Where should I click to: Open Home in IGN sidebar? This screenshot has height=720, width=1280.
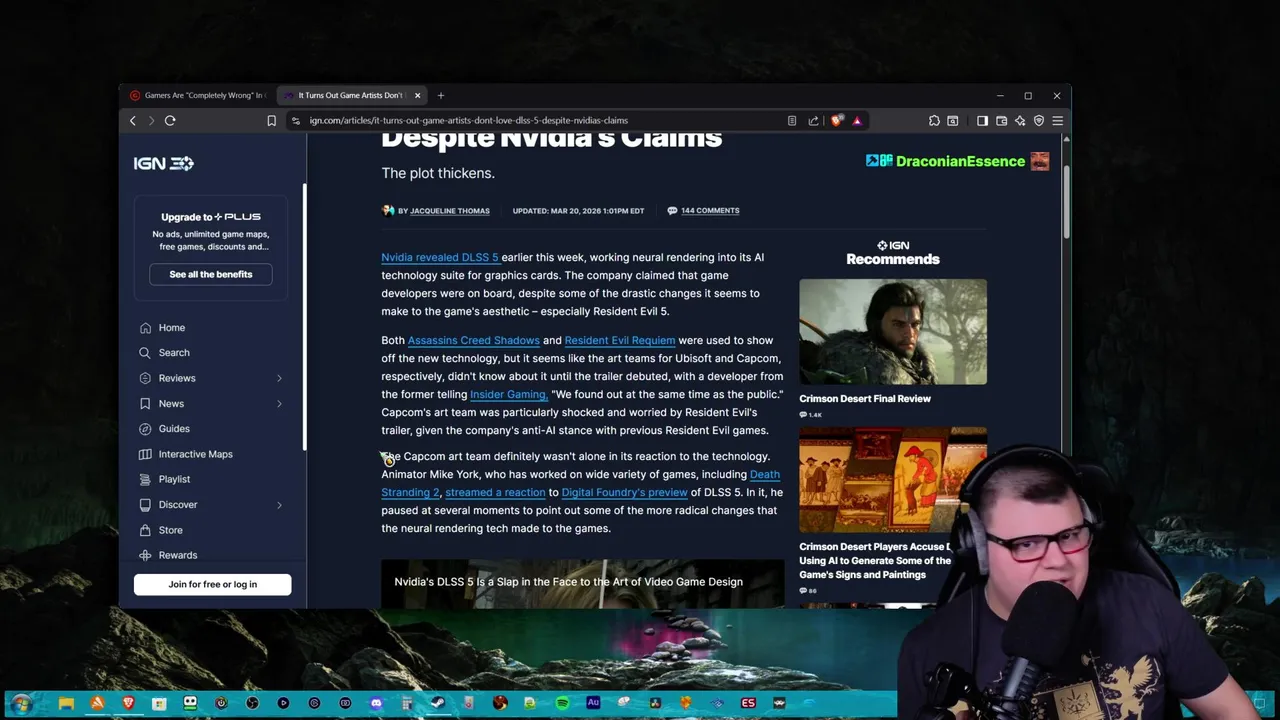point(171,328)
